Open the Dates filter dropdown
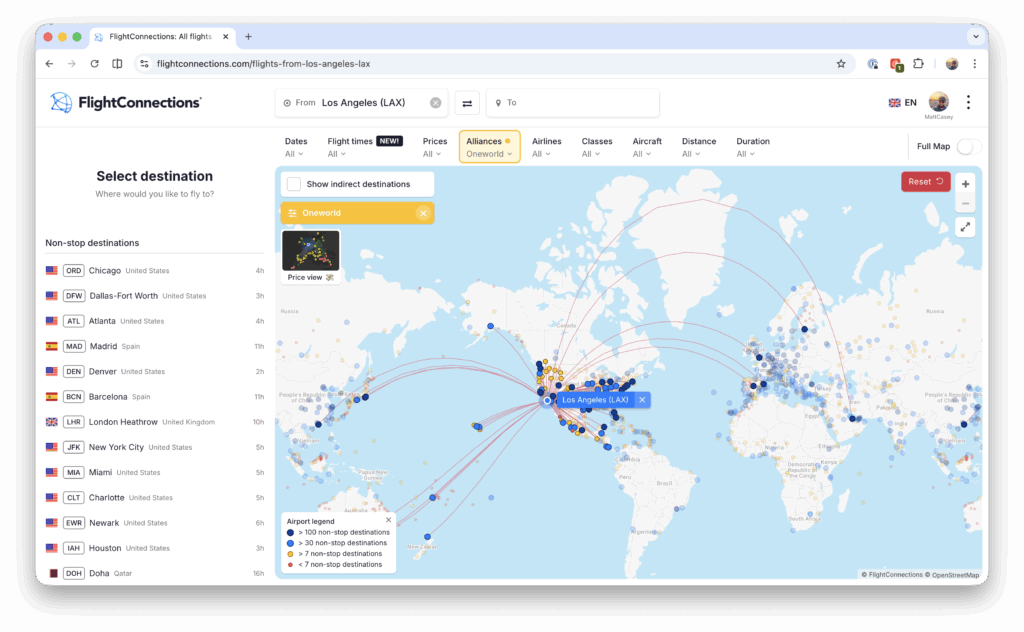 tap(296, 147)
